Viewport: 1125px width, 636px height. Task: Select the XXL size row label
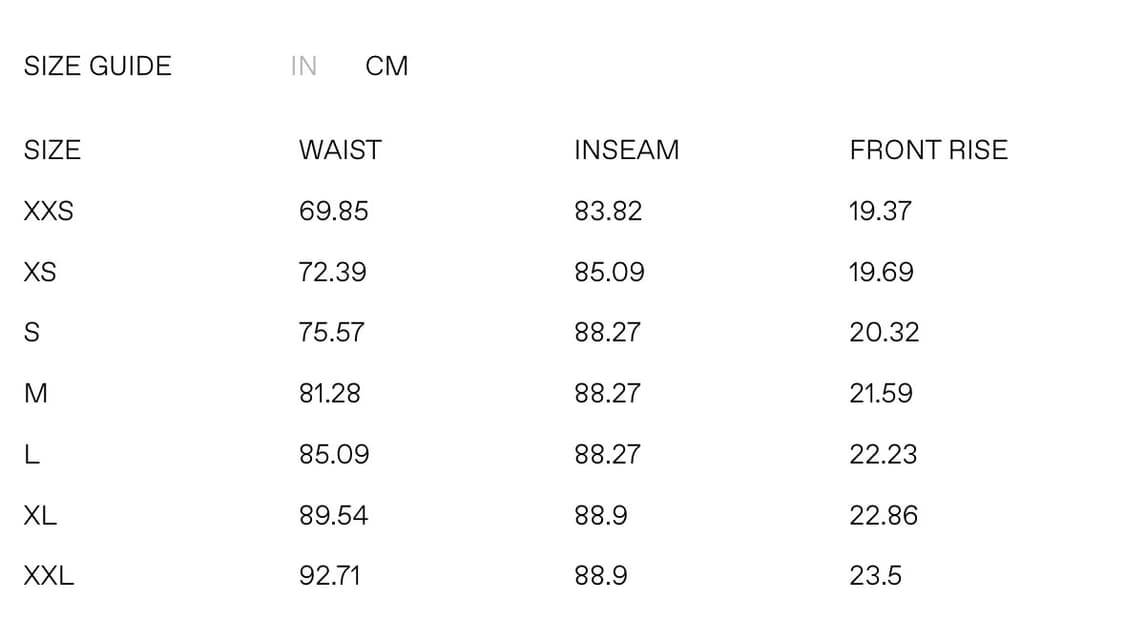tap(49, 576)
